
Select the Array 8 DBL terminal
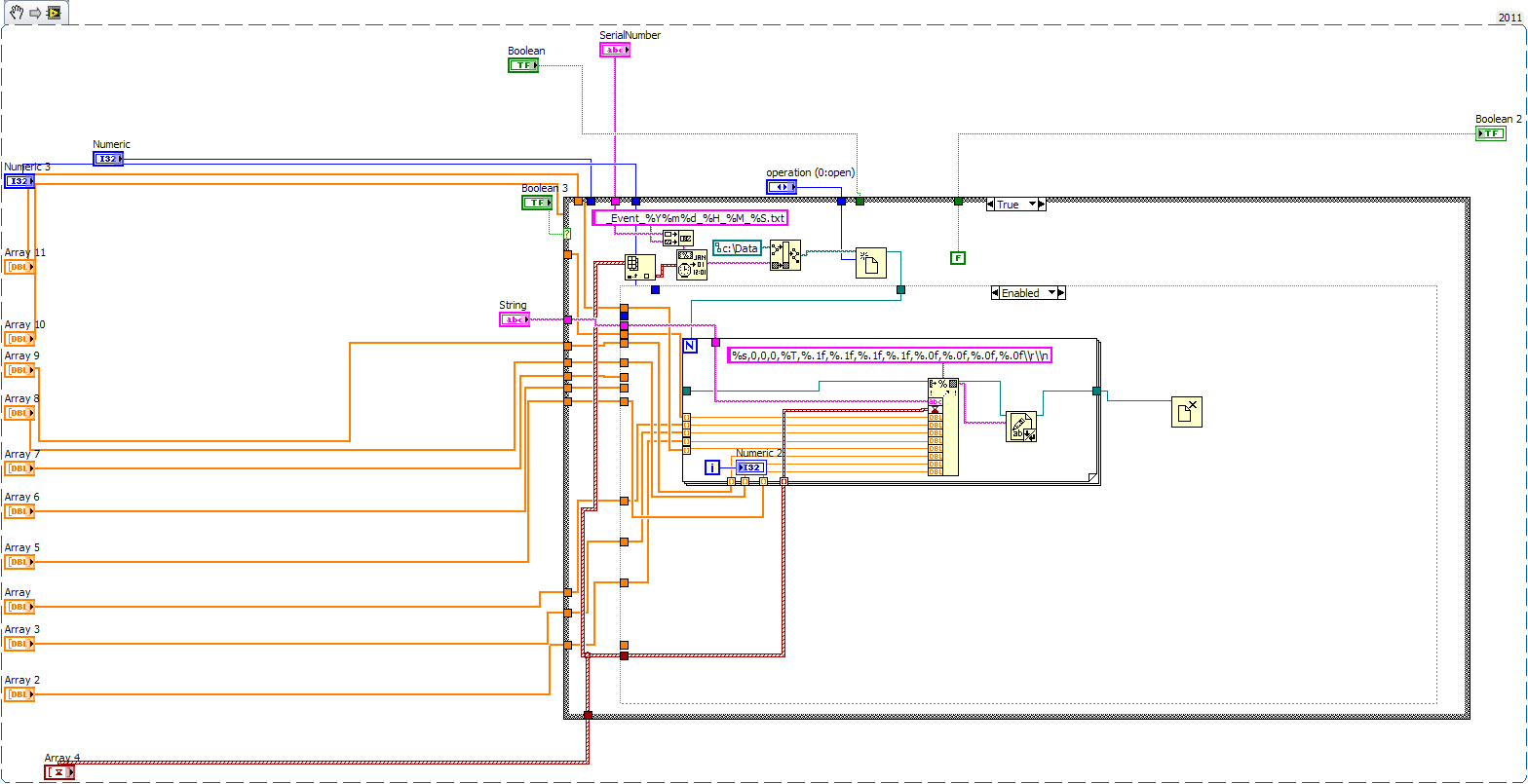(x=19, y=413)
